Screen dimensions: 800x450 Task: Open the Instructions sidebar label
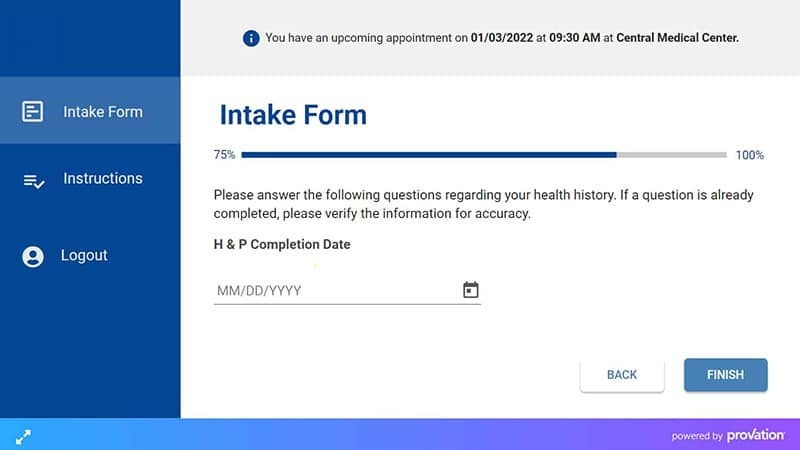pyautogui.click(x=102, y=179)
